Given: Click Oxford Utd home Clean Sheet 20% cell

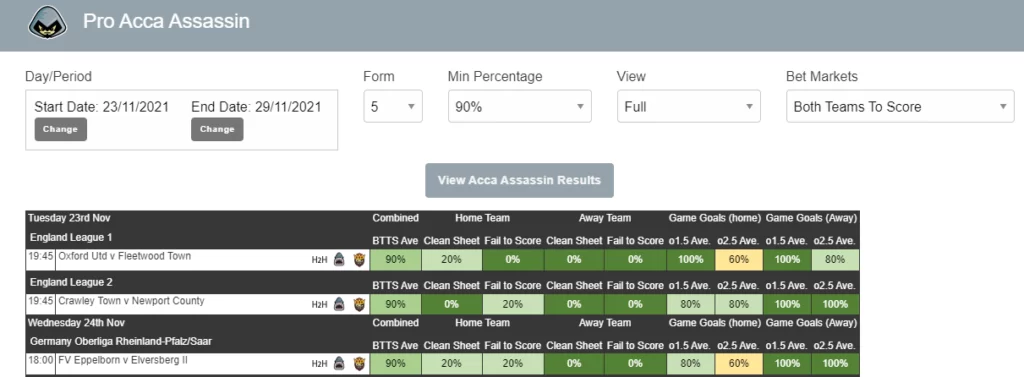Looking at the screenshot, I should pyautogui.click(x=452, y=259).
